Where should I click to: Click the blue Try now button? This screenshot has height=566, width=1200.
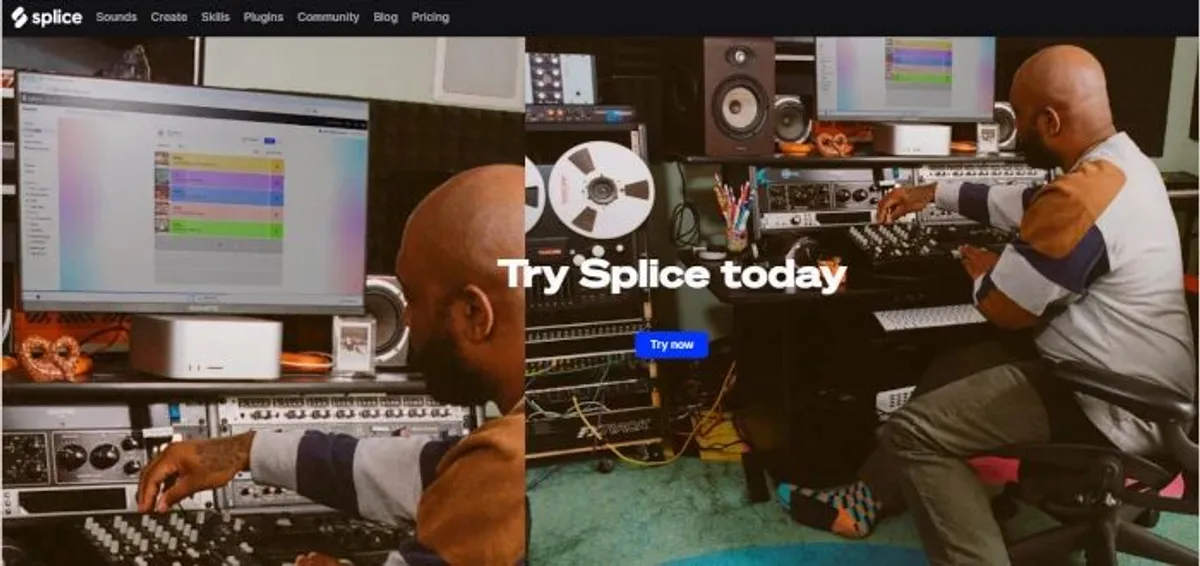coord(671,345)
